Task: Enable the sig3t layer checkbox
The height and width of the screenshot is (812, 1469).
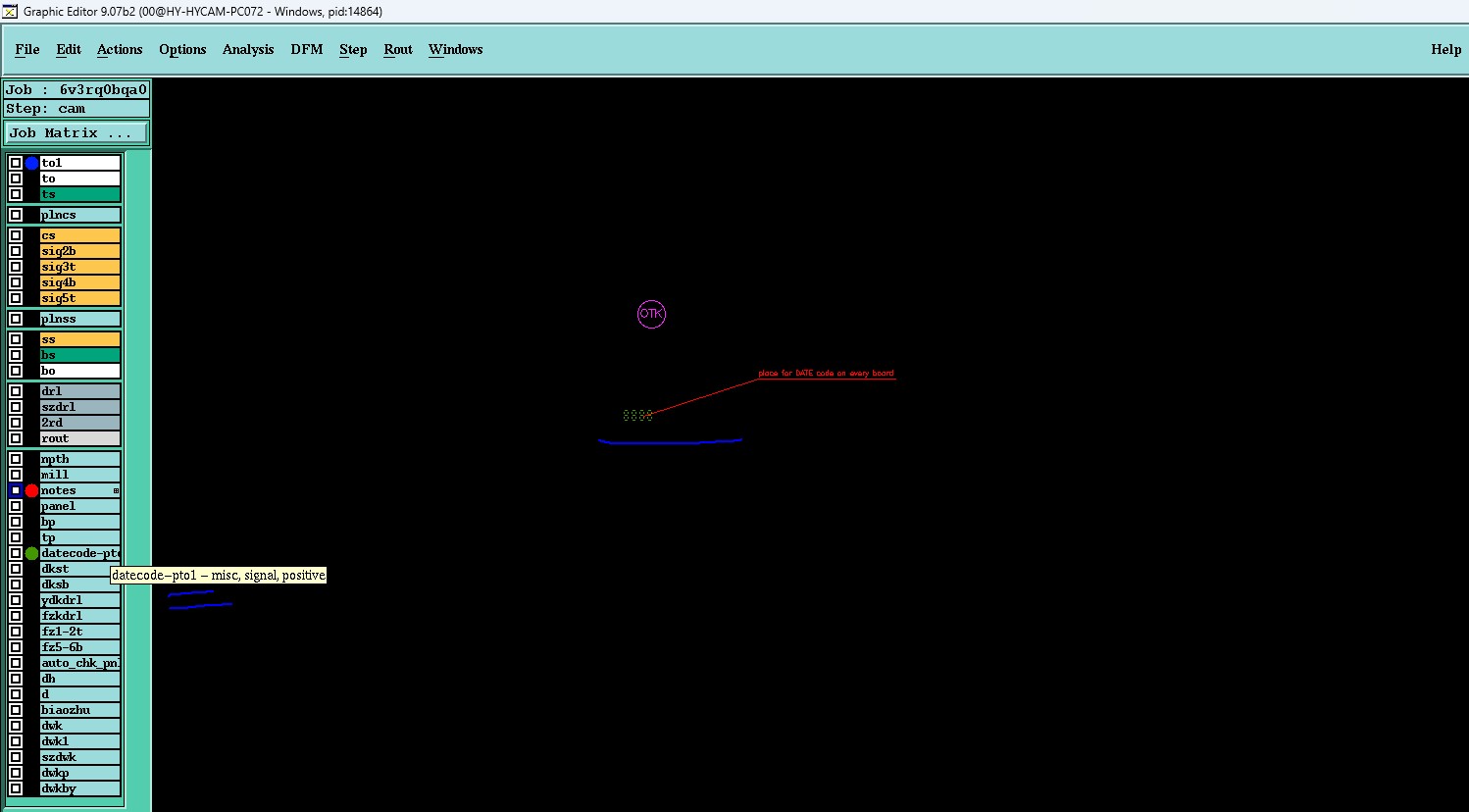Action: (16, 267)
